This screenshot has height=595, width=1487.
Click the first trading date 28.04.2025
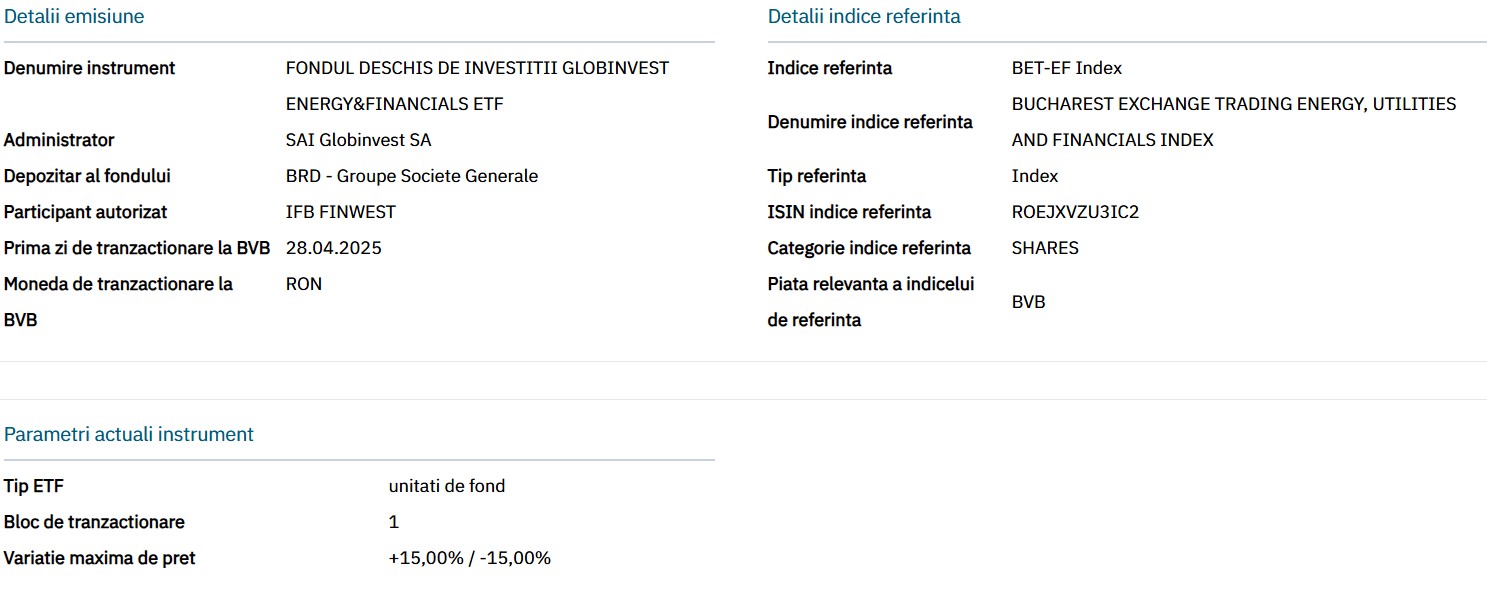334,249
